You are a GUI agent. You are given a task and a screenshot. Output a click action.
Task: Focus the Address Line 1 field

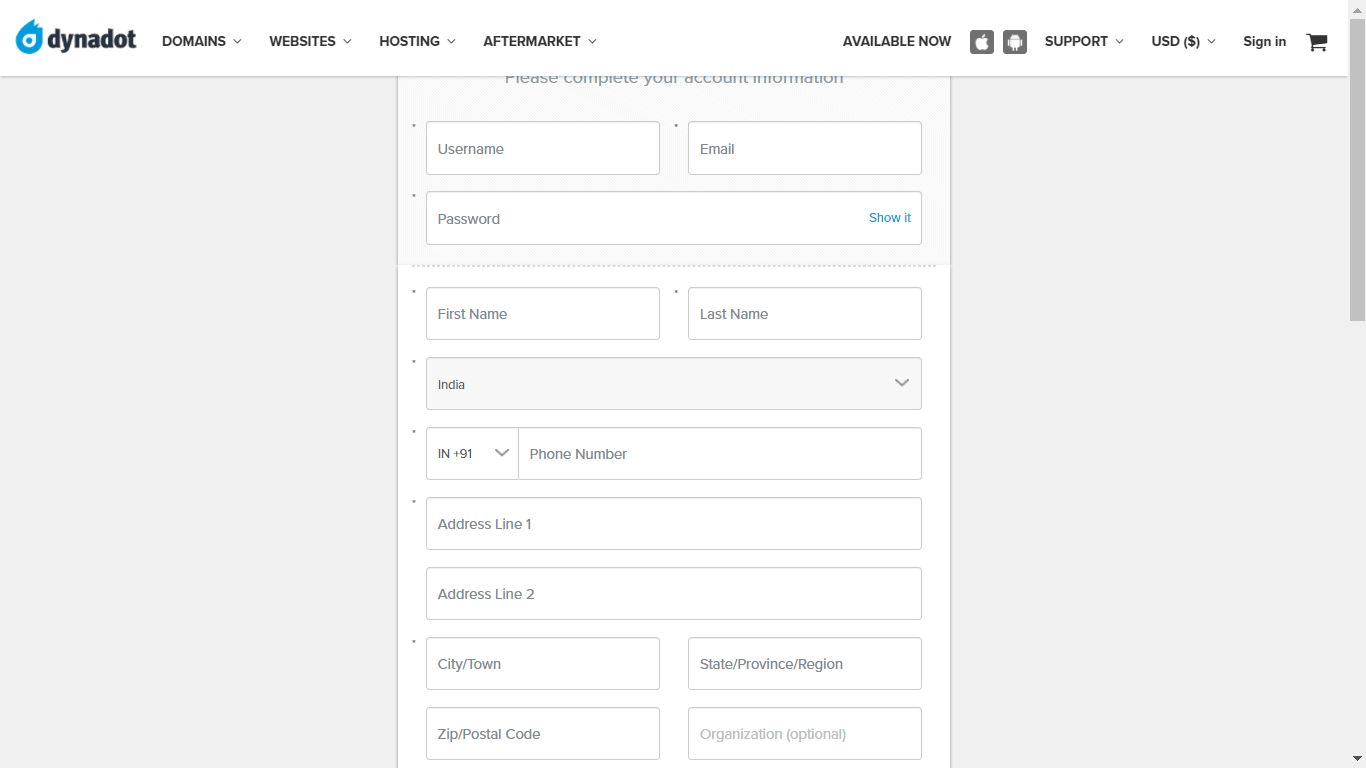(x=674, y=524)
